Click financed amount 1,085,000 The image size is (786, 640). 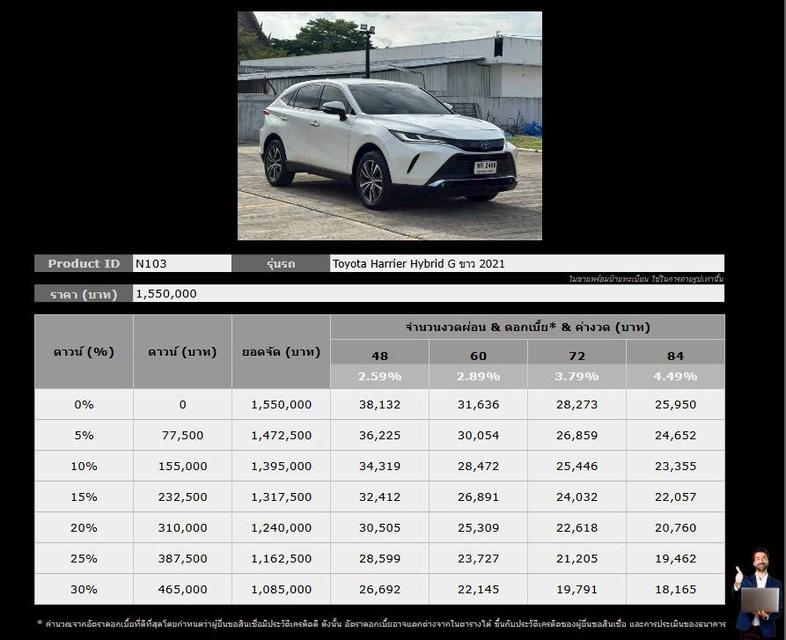coord(281,589)
